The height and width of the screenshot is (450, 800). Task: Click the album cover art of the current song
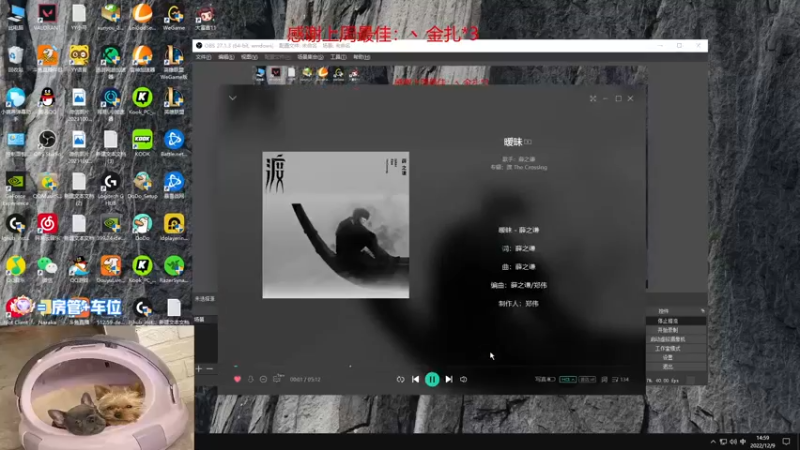click(336, 225)
